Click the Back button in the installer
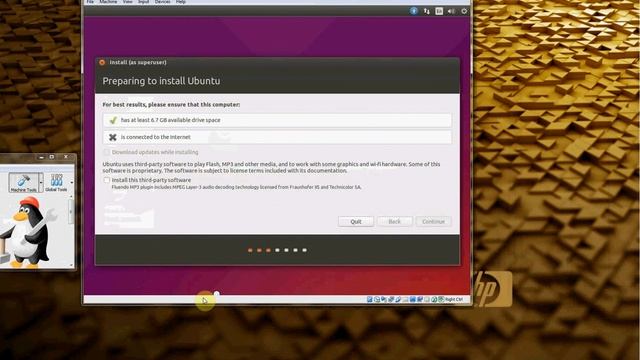Viewport: 640px width, 360px height. pyautogui.click(x=394, y=222)
